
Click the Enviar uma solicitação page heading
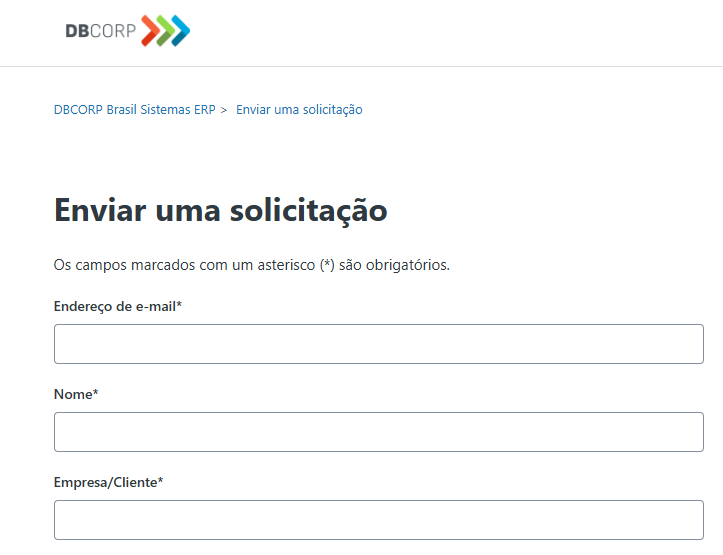pyautogui.click(x=220, y=211)
